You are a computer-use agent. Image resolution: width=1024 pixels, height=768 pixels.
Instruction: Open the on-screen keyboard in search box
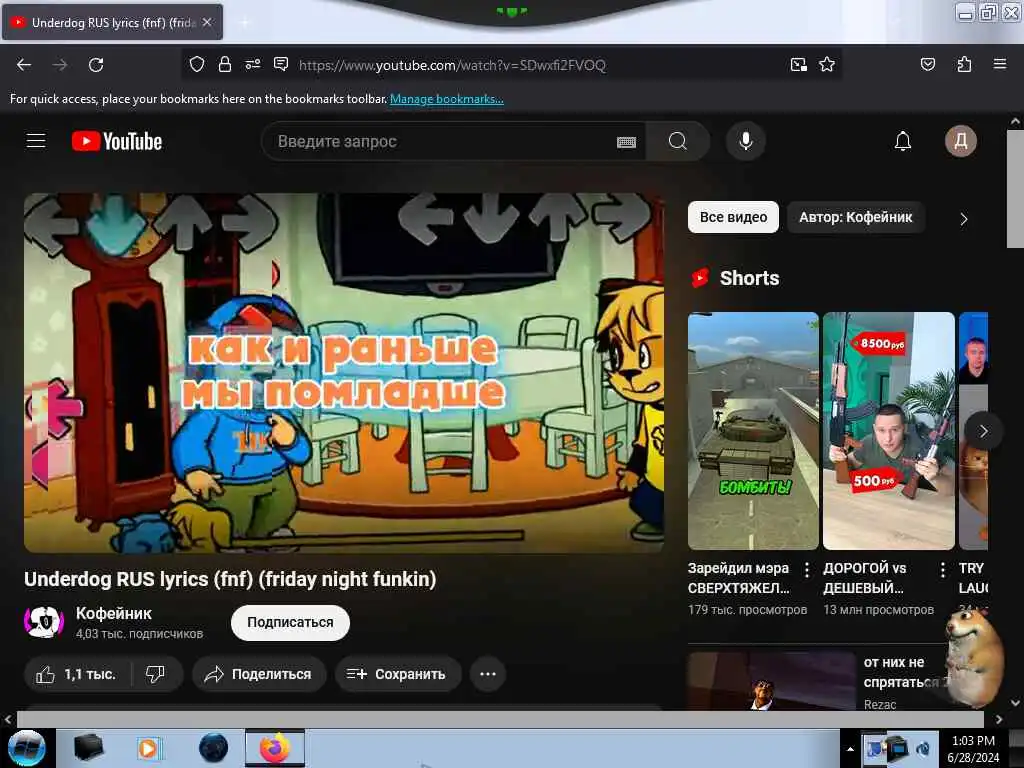click(x=626, y=142)
